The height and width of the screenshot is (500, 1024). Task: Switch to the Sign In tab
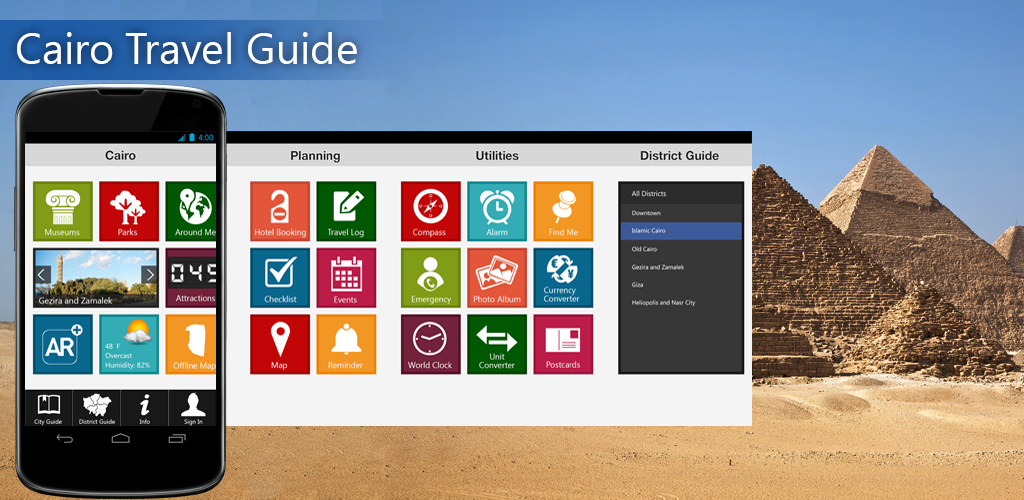click(x=193, y=409)
